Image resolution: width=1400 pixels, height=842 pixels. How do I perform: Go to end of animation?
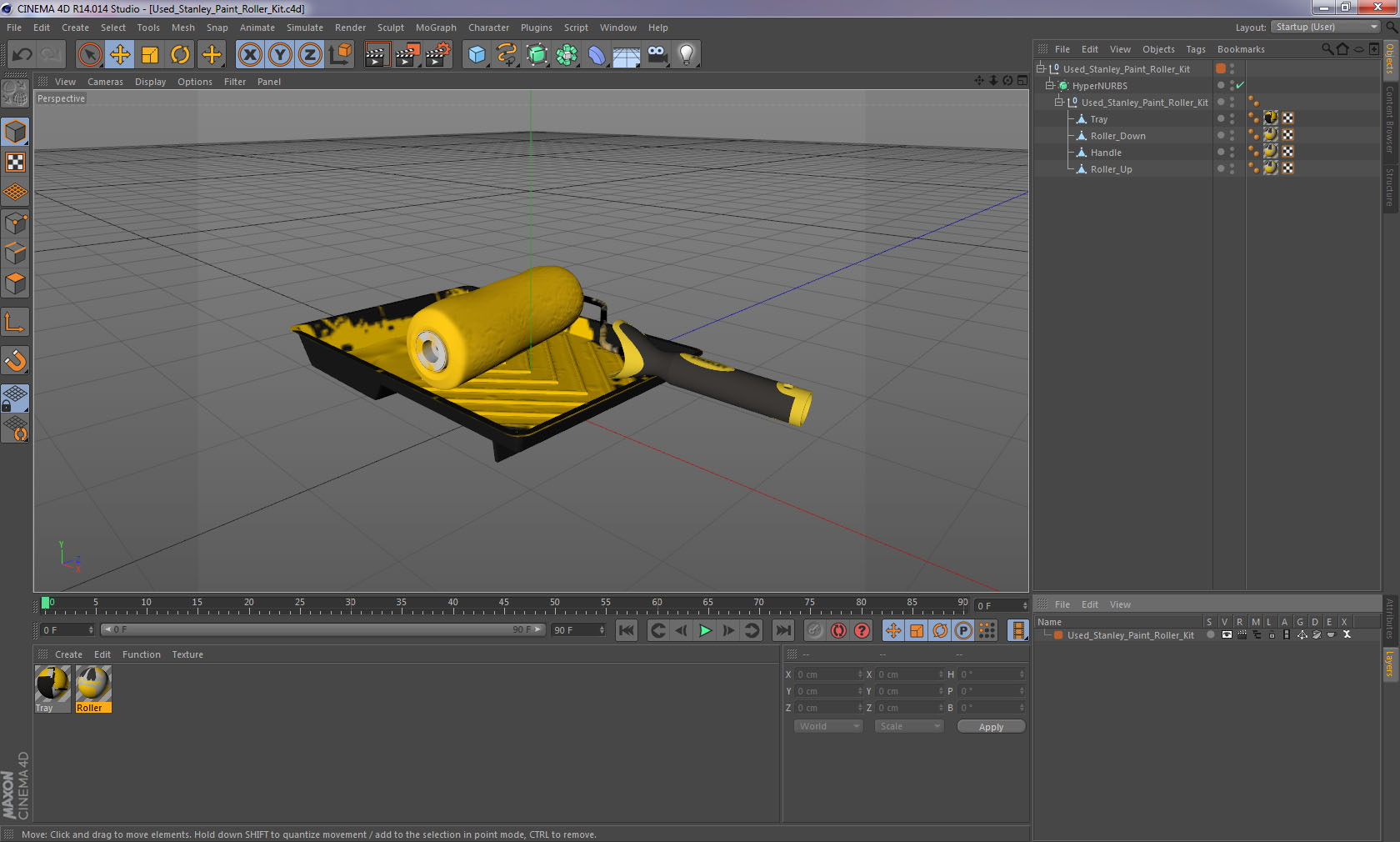(x=783, y=631)
